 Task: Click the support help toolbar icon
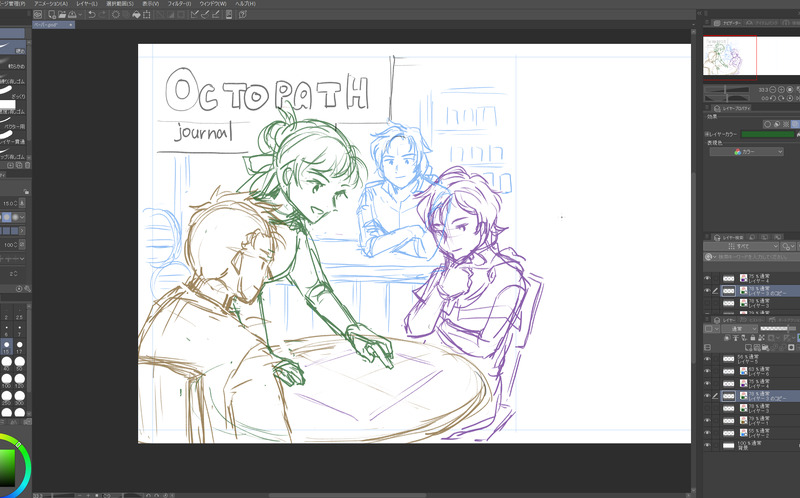point(243,15)
